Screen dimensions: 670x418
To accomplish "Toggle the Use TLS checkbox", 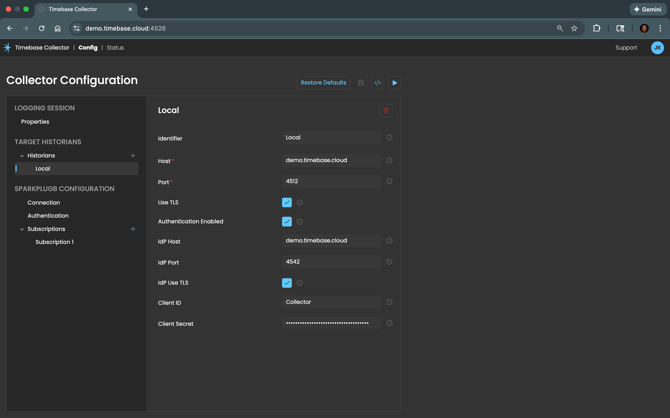I will 287,202.
